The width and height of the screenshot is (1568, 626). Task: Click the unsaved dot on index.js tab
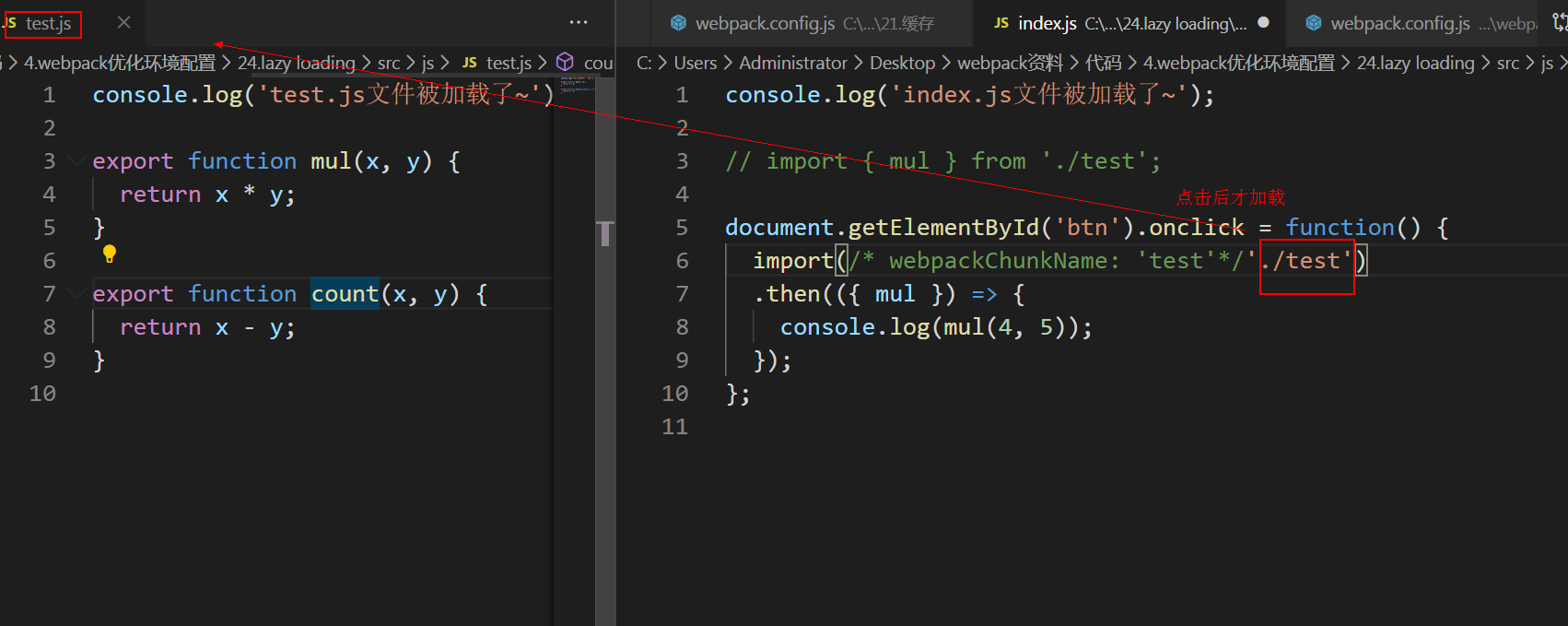point(1264,23)
